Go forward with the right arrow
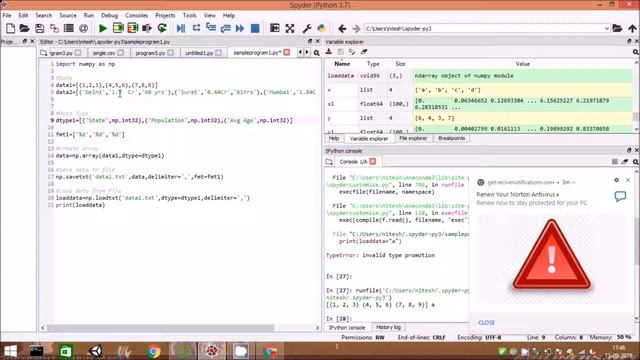 356,29
